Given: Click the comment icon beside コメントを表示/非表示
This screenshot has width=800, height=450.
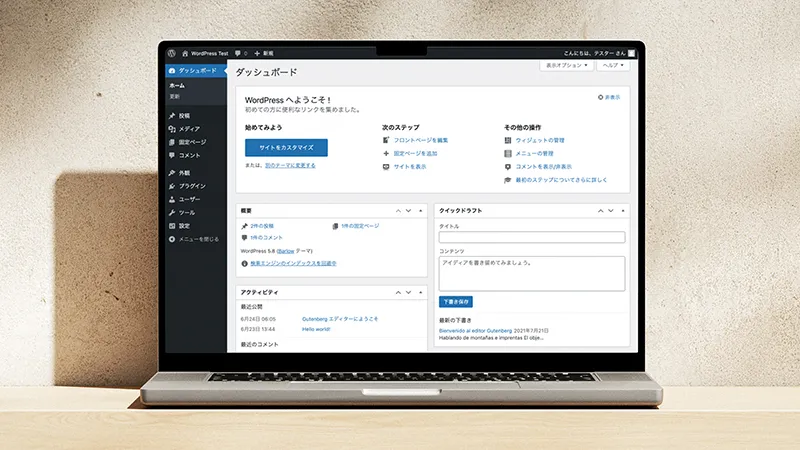Looking at the screenshot, I should click(508, 167).
